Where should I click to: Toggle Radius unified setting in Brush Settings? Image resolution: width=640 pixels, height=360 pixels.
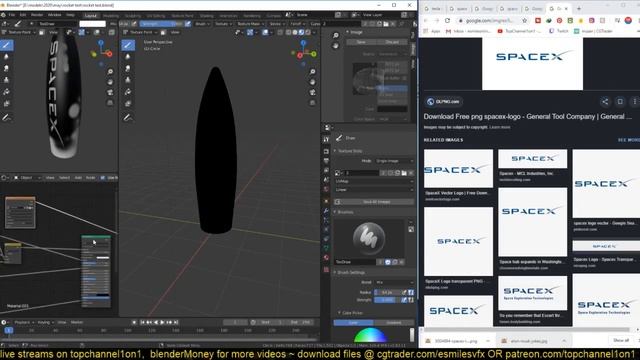click(x=411, y=292)
